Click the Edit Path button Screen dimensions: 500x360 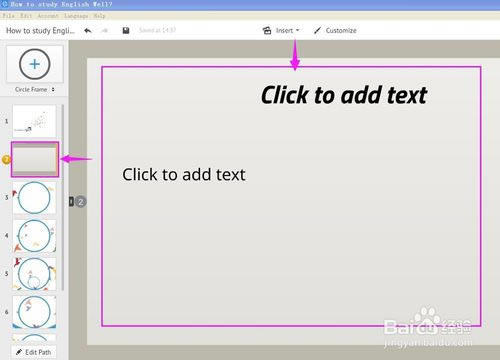(x=34, y=352)
